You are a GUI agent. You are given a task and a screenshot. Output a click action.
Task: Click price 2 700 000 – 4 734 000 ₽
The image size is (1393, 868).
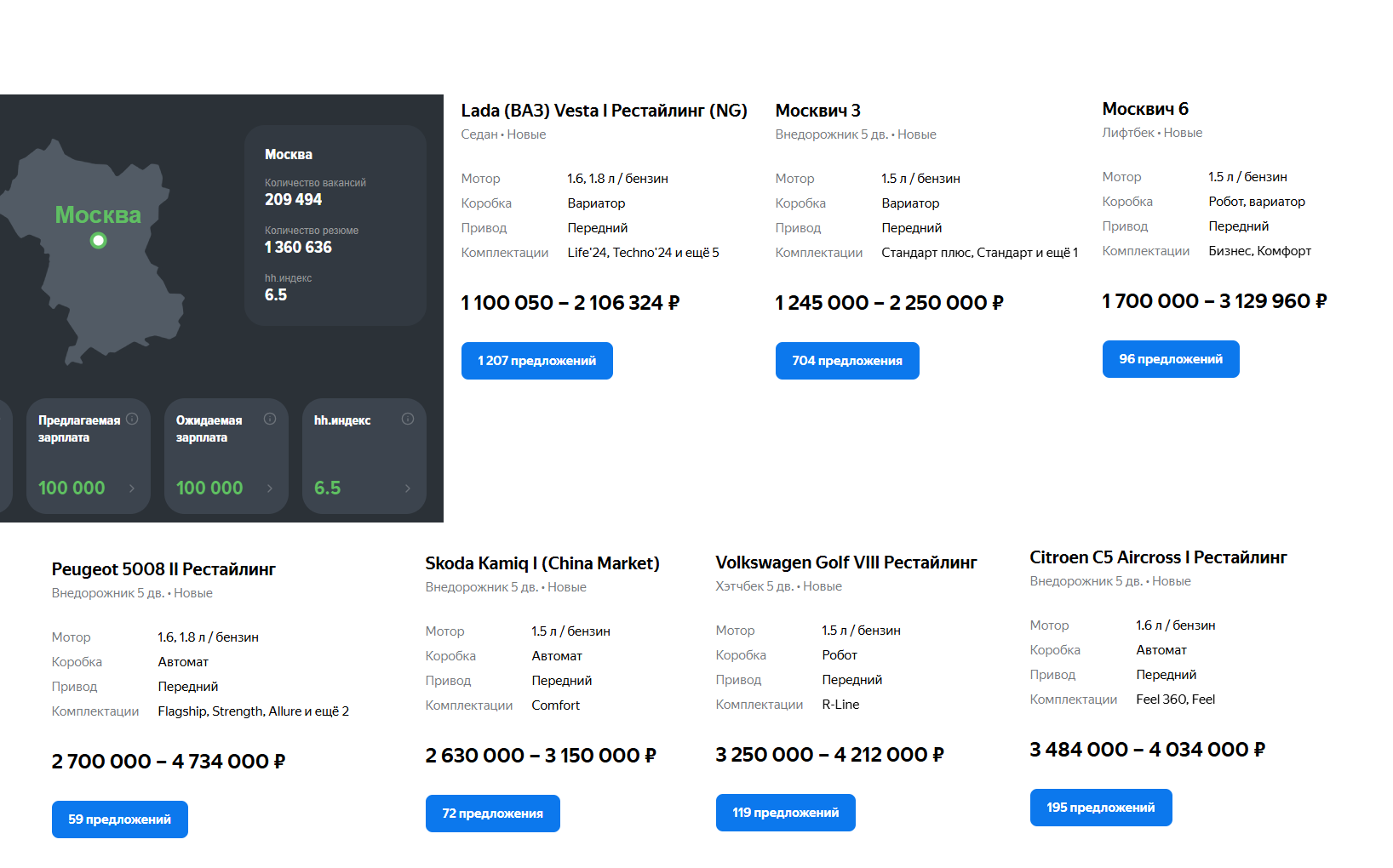[x=169, y=762]
